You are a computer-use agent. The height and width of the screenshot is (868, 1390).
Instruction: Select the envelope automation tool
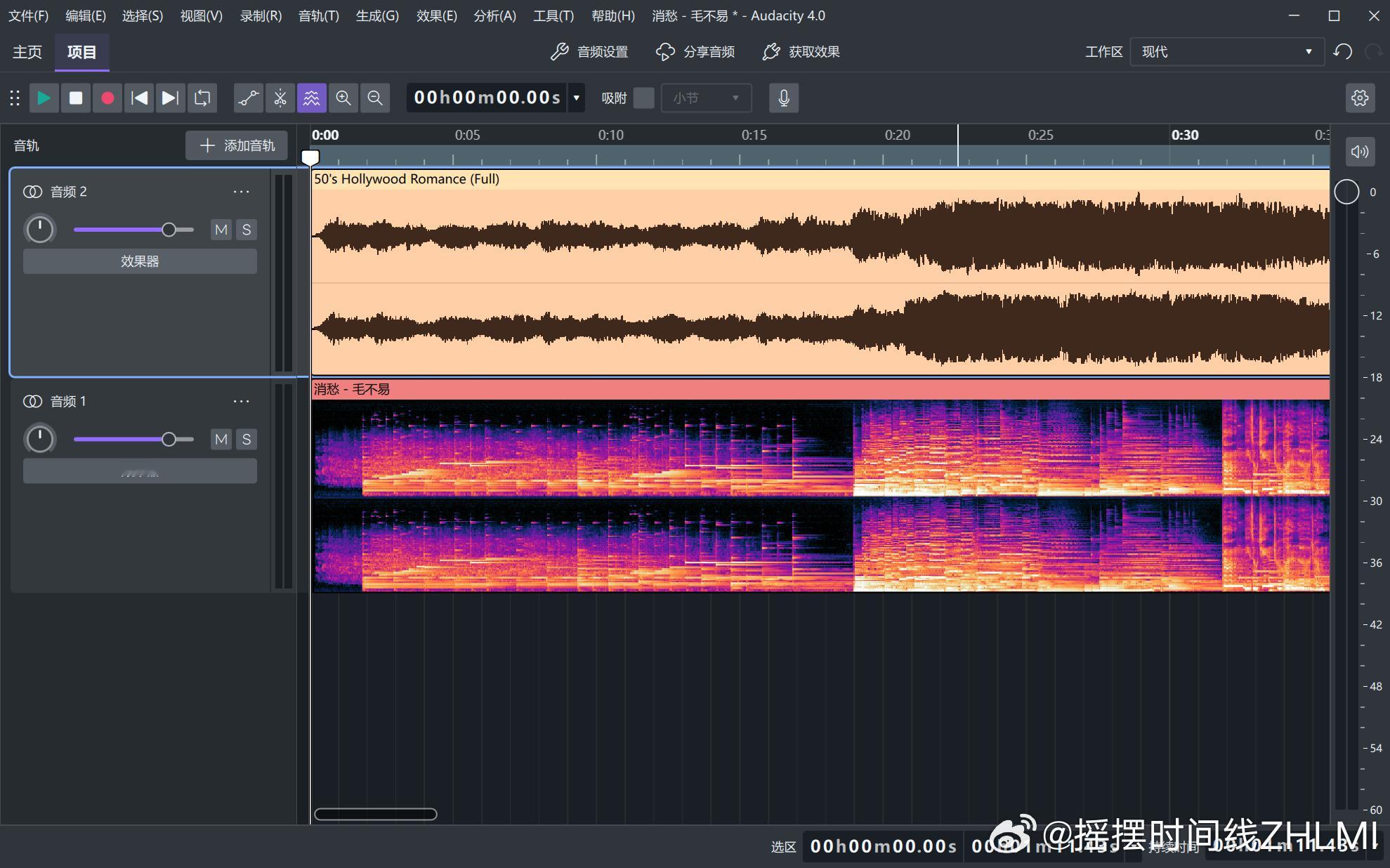(249, 98)
